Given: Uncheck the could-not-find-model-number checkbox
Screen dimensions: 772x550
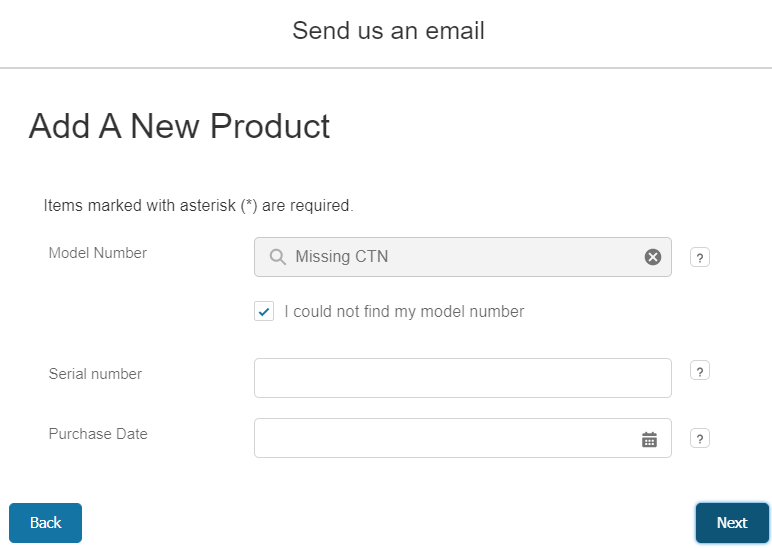Looking at the screenshot, I should 264,312.
